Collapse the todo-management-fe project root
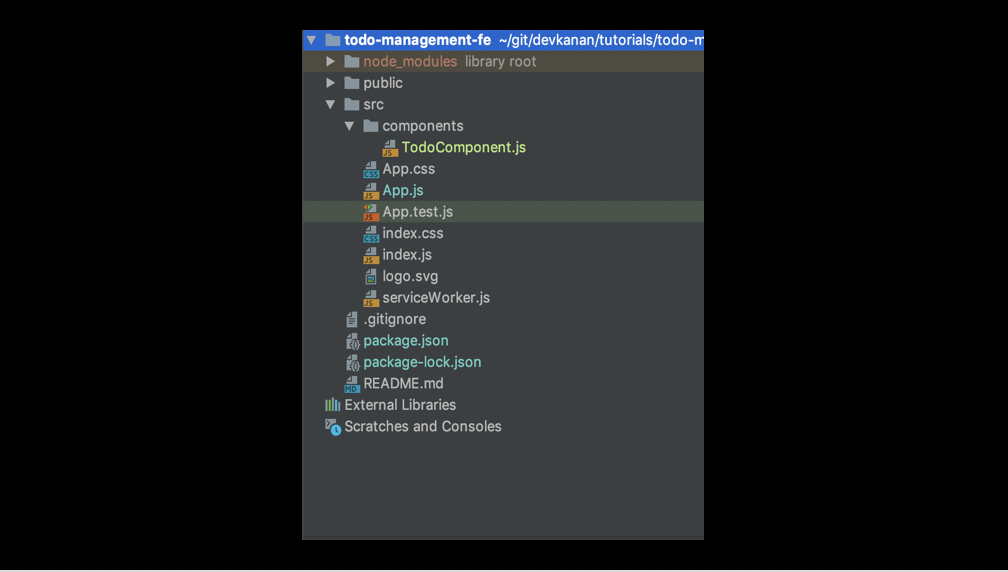 [312, 40]
